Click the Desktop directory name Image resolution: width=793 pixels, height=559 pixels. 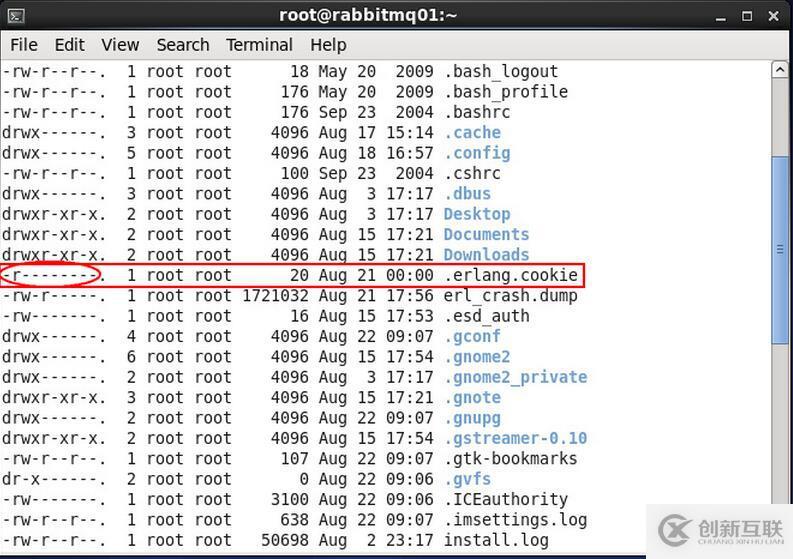[477, 214]
